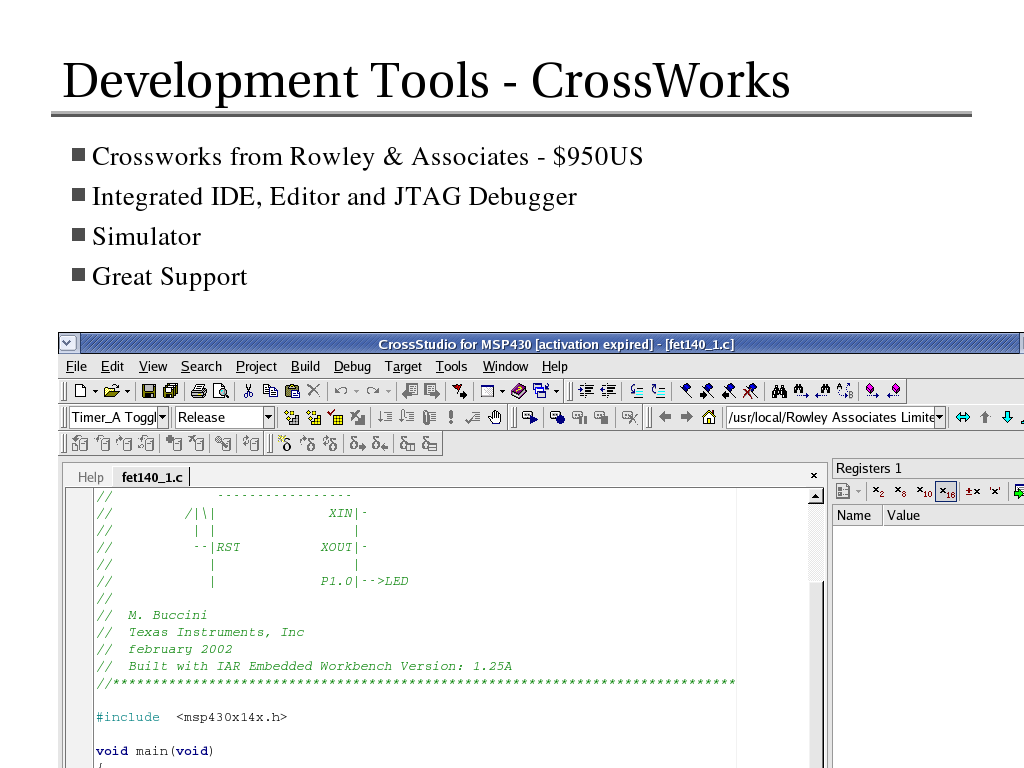
Task: Toggle character 'x' register display
Action: 995,491
